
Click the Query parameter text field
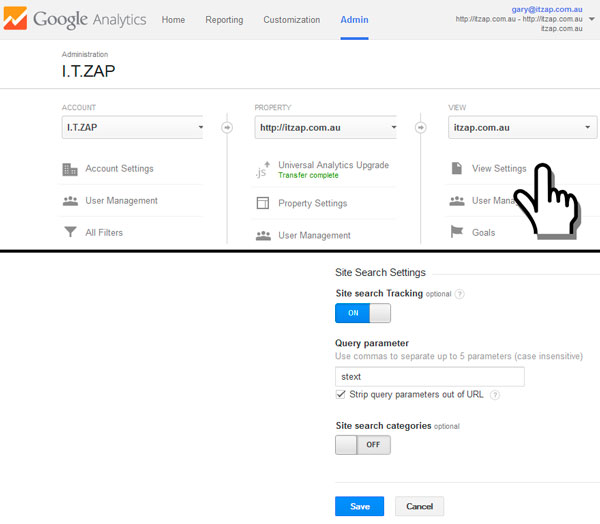(x=429, y=377)
